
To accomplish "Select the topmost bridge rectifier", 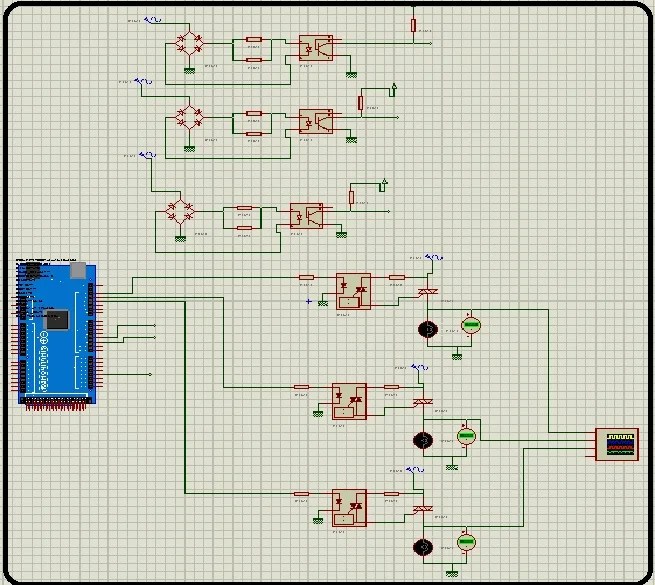I will (x=189, y=43).
